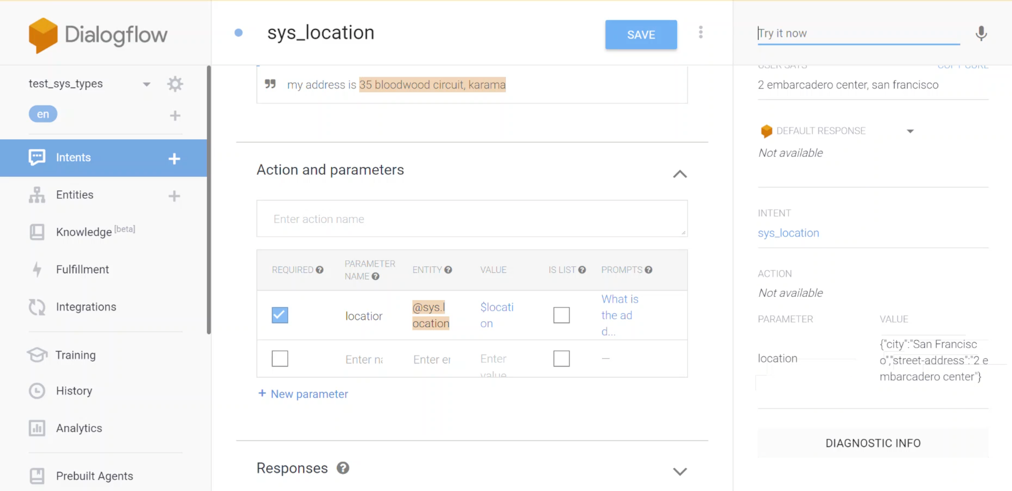Click the Required column help icon
This screenshot has height=491, width=1012.
point(319,270)
